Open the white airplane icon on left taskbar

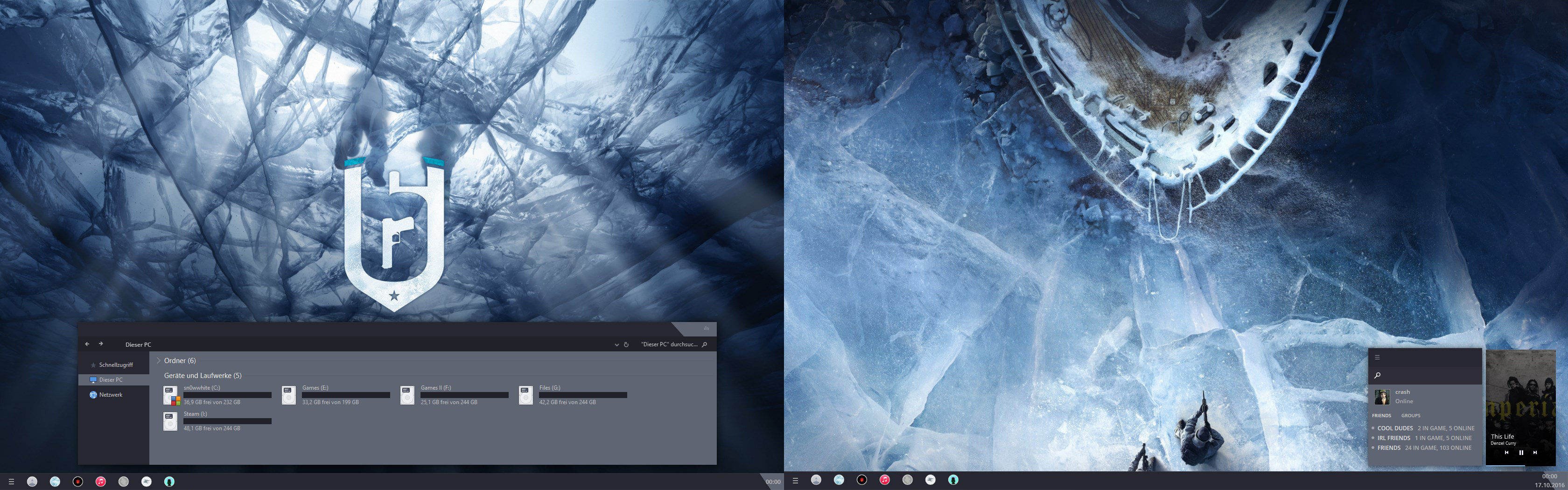[146, 482]
